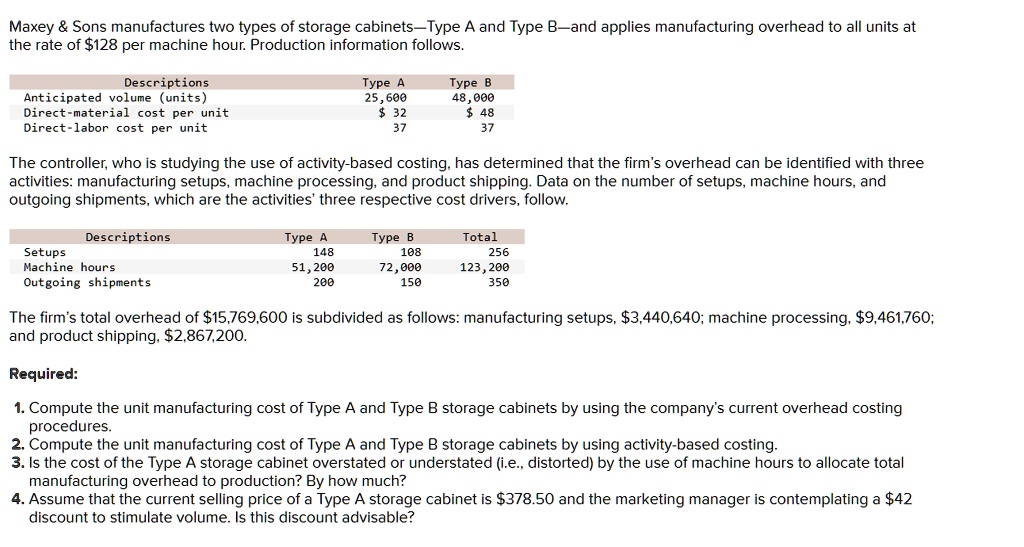The image size is (1024, 547).
Task: Click the Type A column header in first table
Action: pos(384,83)
